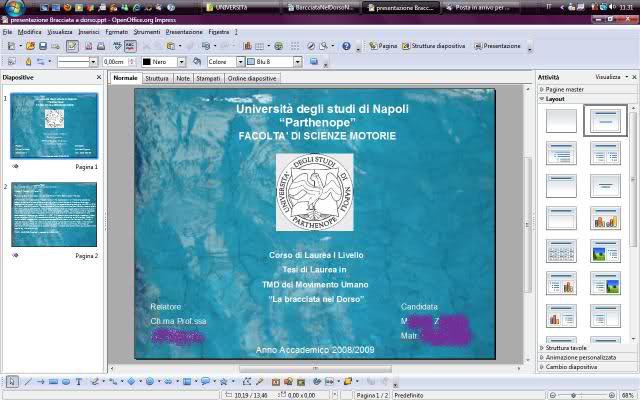
Task: Click the Blu 8 color swatch
Action: click(251, 62)
